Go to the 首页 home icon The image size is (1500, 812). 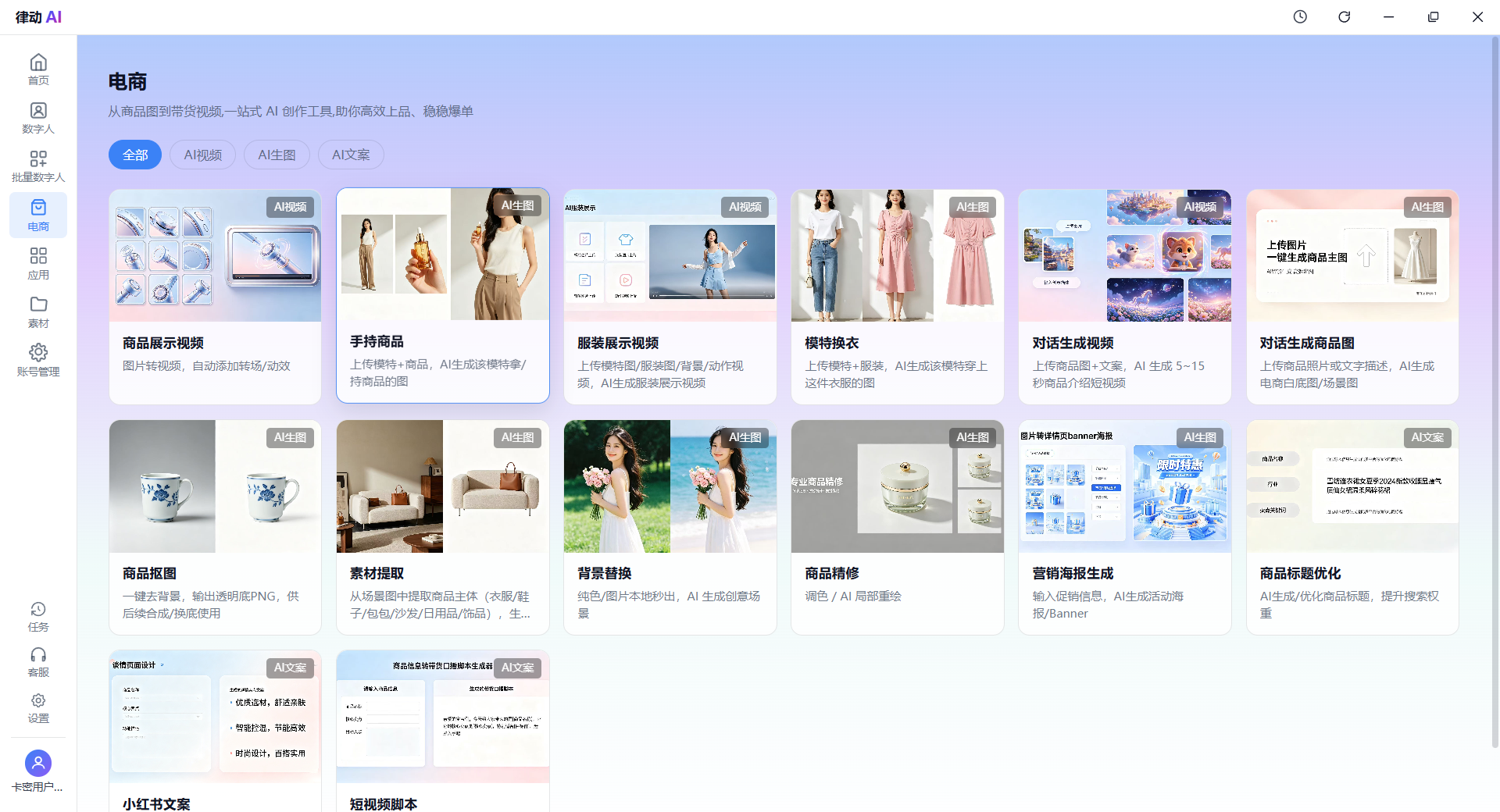point(38,62)
